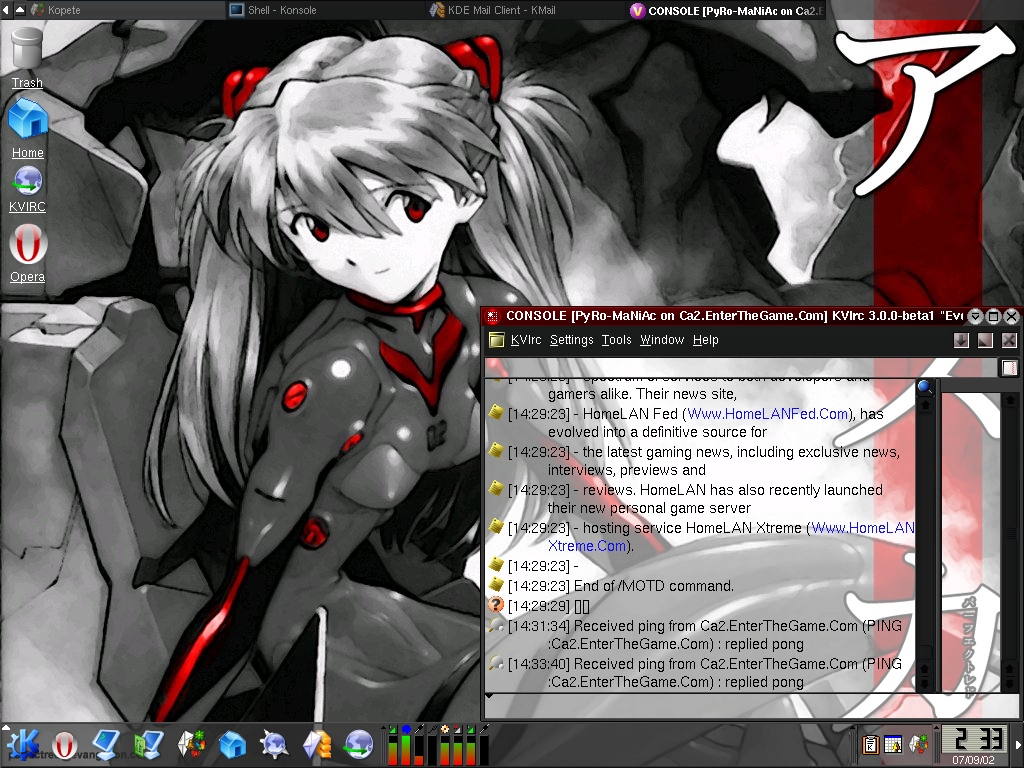Shade the KVIrc window with title bar arrow

(x=975, y=317)
